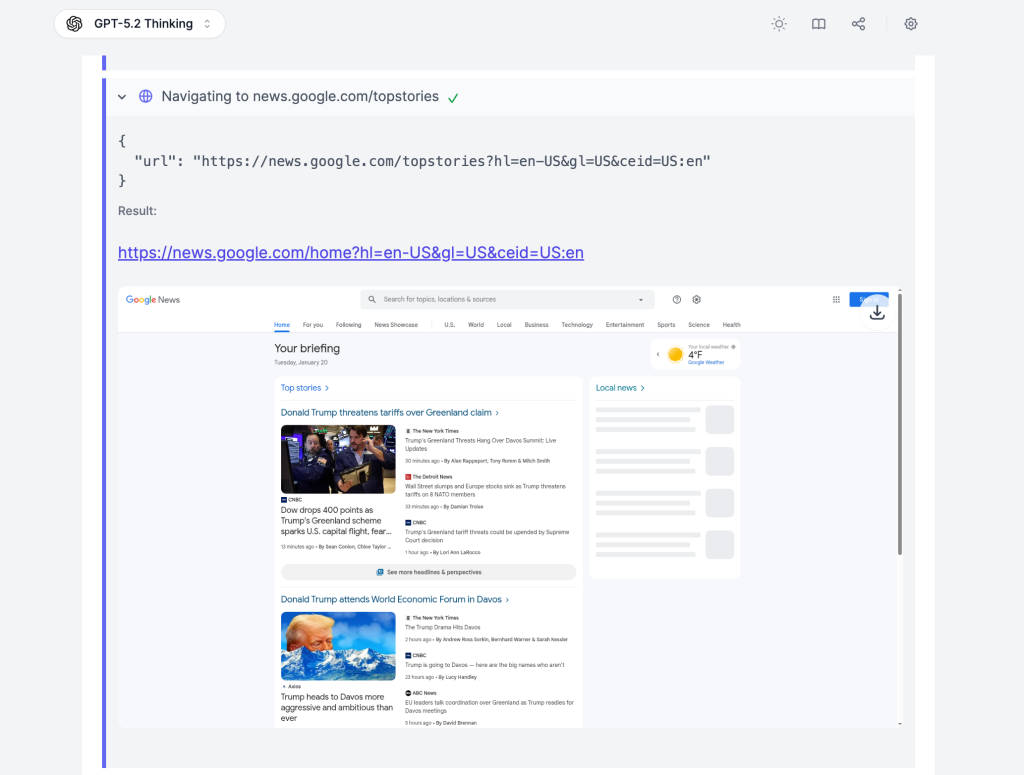Open the book-shaped library icon

[x=819, y=24]
